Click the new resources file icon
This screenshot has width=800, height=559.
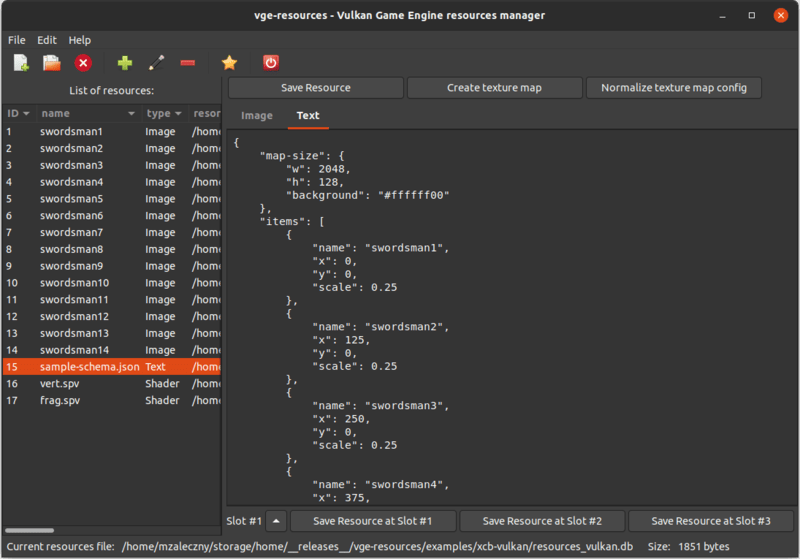coord(21,63)
